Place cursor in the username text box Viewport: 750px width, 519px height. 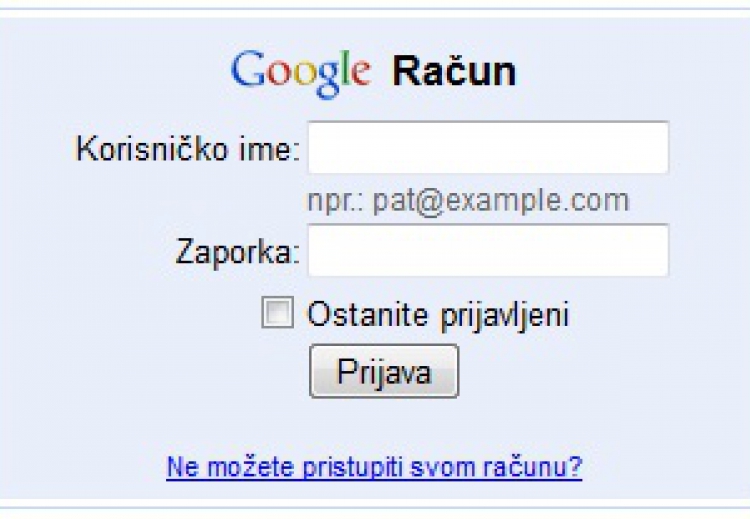click(488, 148)
